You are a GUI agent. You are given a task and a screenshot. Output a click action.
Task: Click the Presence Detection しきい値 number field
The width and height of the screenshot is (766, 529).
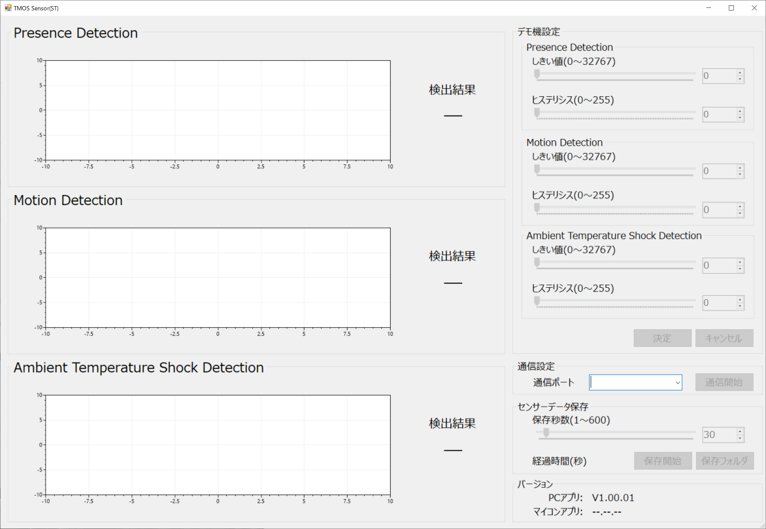click(718, 76)
